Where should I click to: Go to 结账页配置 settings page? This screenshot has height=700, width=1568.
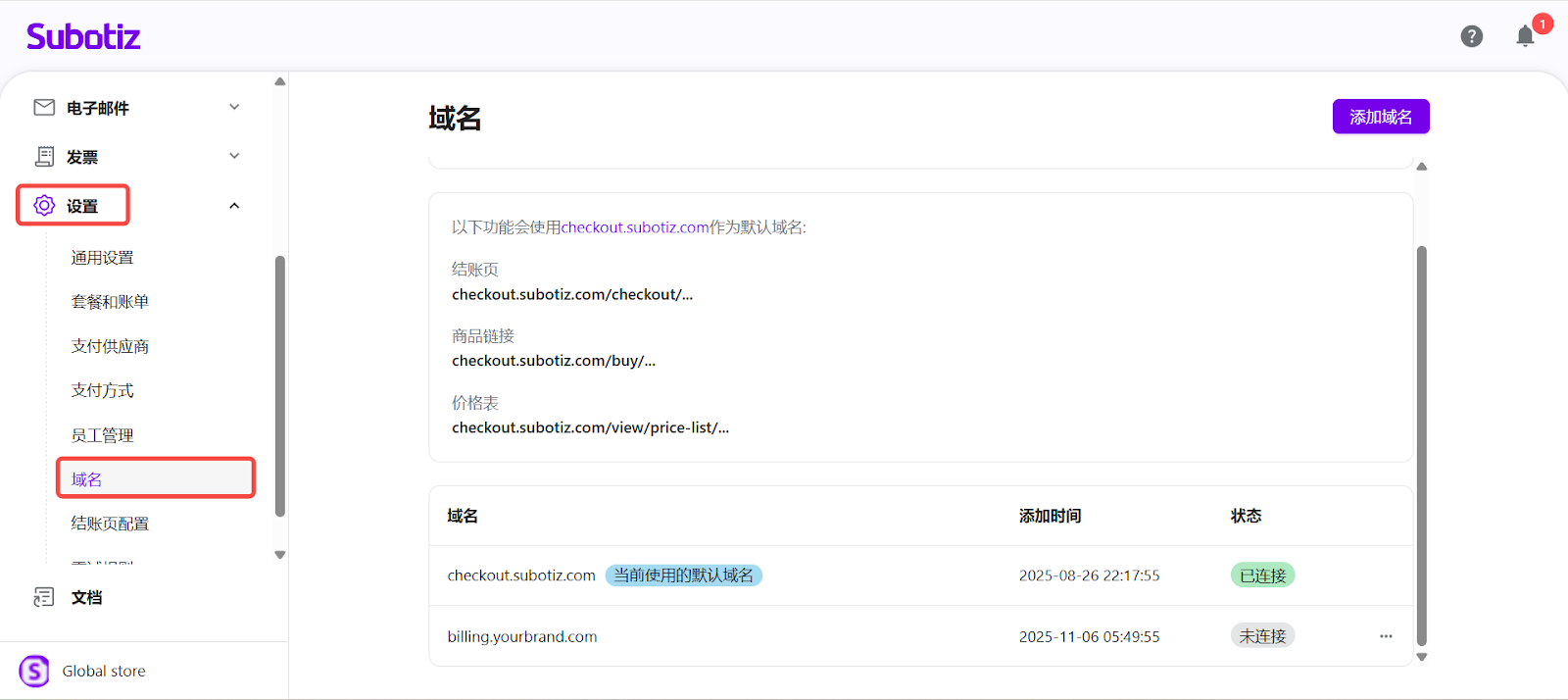(x=110, y=524)
